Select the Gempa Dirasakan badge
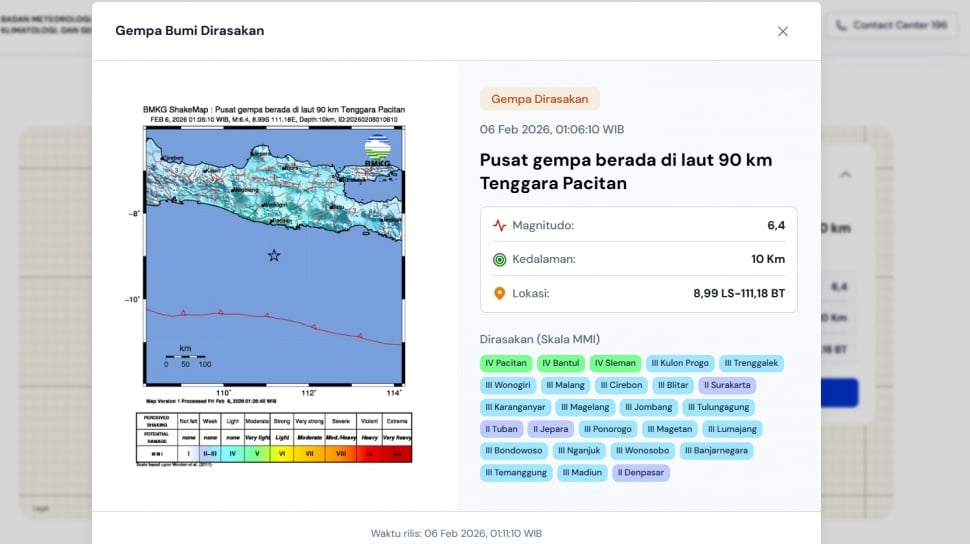 539,99
